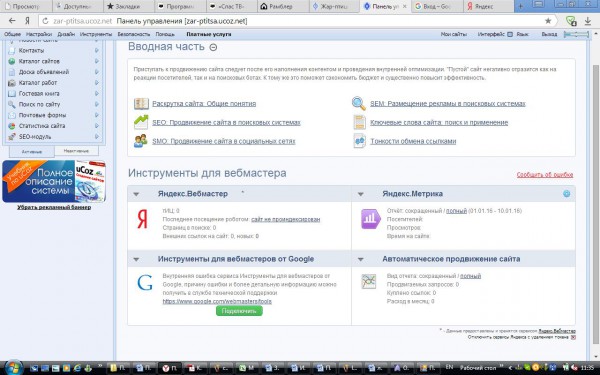Viewport: 600px width, 375px height.
Task: Switch to the Закладки browser tab
Action: tap(129, 6)
